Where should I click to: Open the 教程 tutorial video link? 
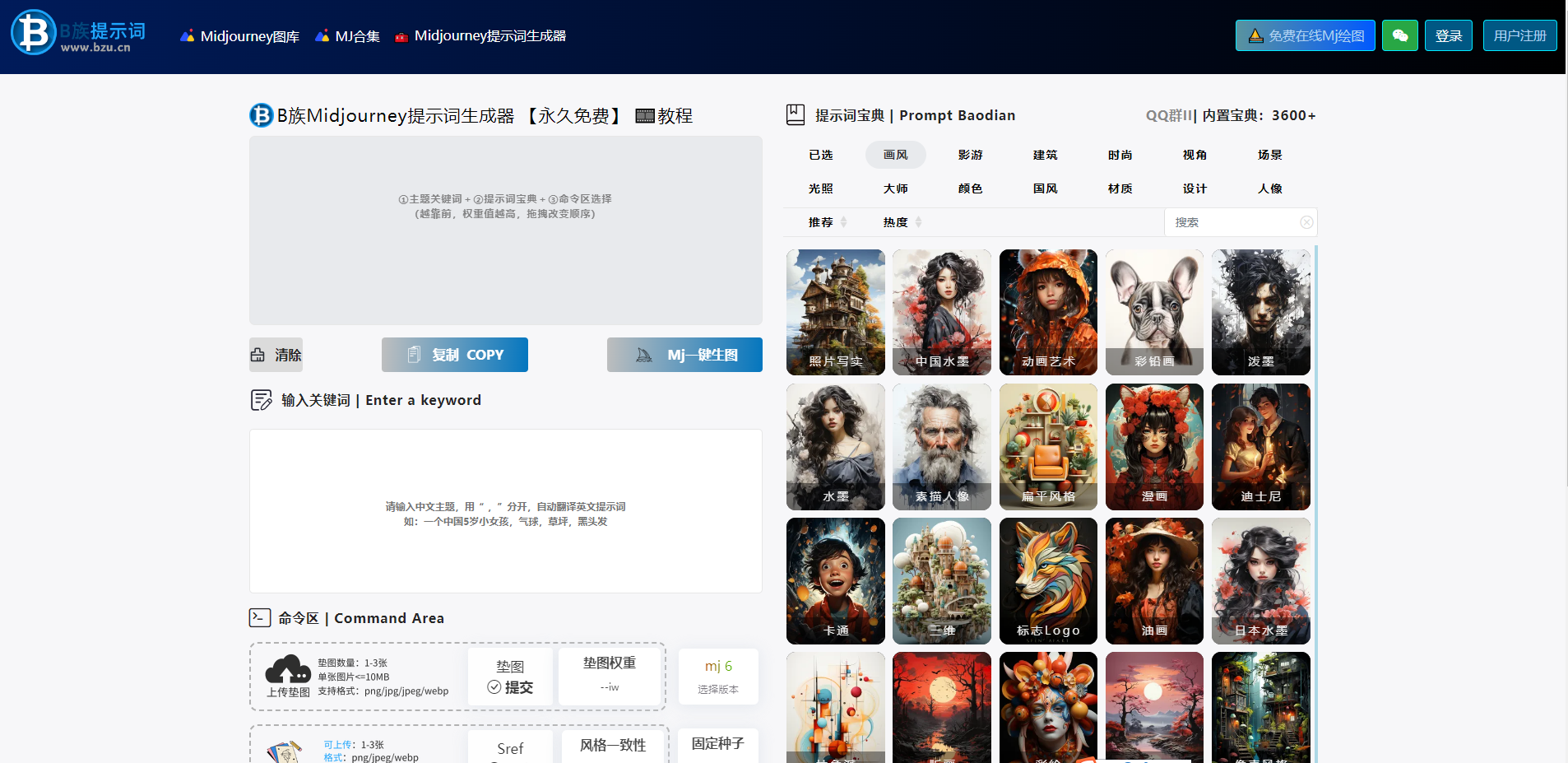[x=665, y=116]
